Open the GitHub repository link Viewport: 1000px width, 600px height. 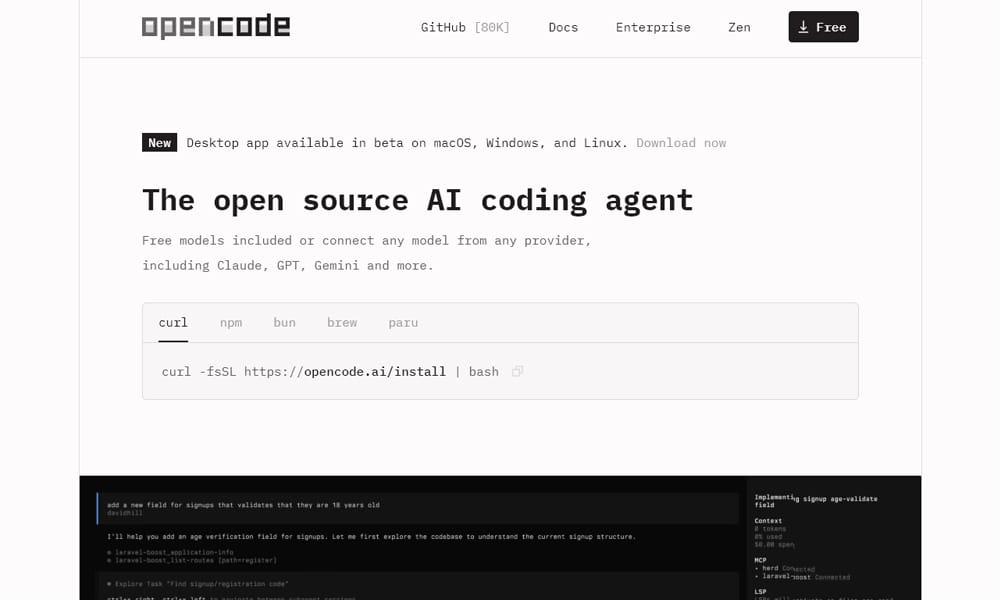pos(465,27)
